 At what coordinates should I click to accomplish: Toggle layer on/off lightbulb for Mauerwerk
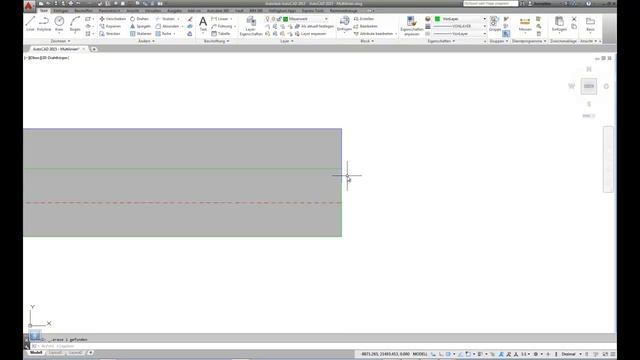(267, 19)
